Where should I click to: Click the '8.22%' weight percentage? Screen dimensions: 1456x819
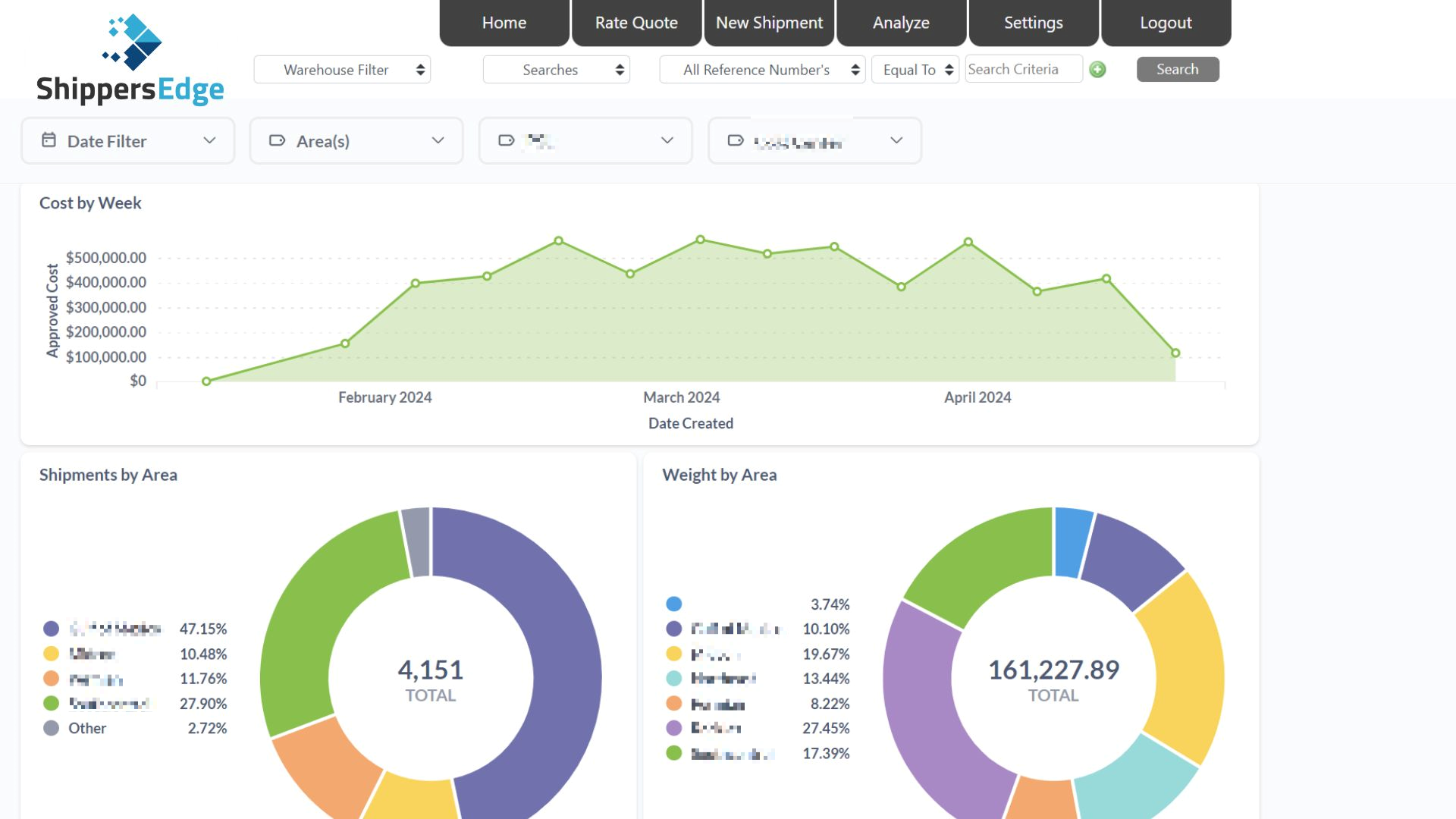830,704
